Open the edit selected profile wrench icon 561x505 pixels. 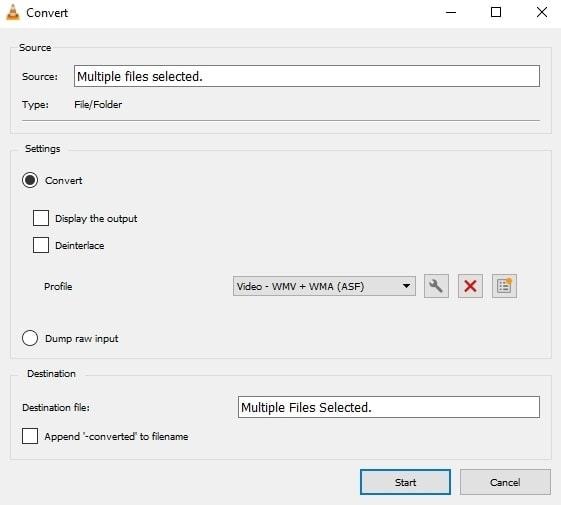[x=436, y=286]
